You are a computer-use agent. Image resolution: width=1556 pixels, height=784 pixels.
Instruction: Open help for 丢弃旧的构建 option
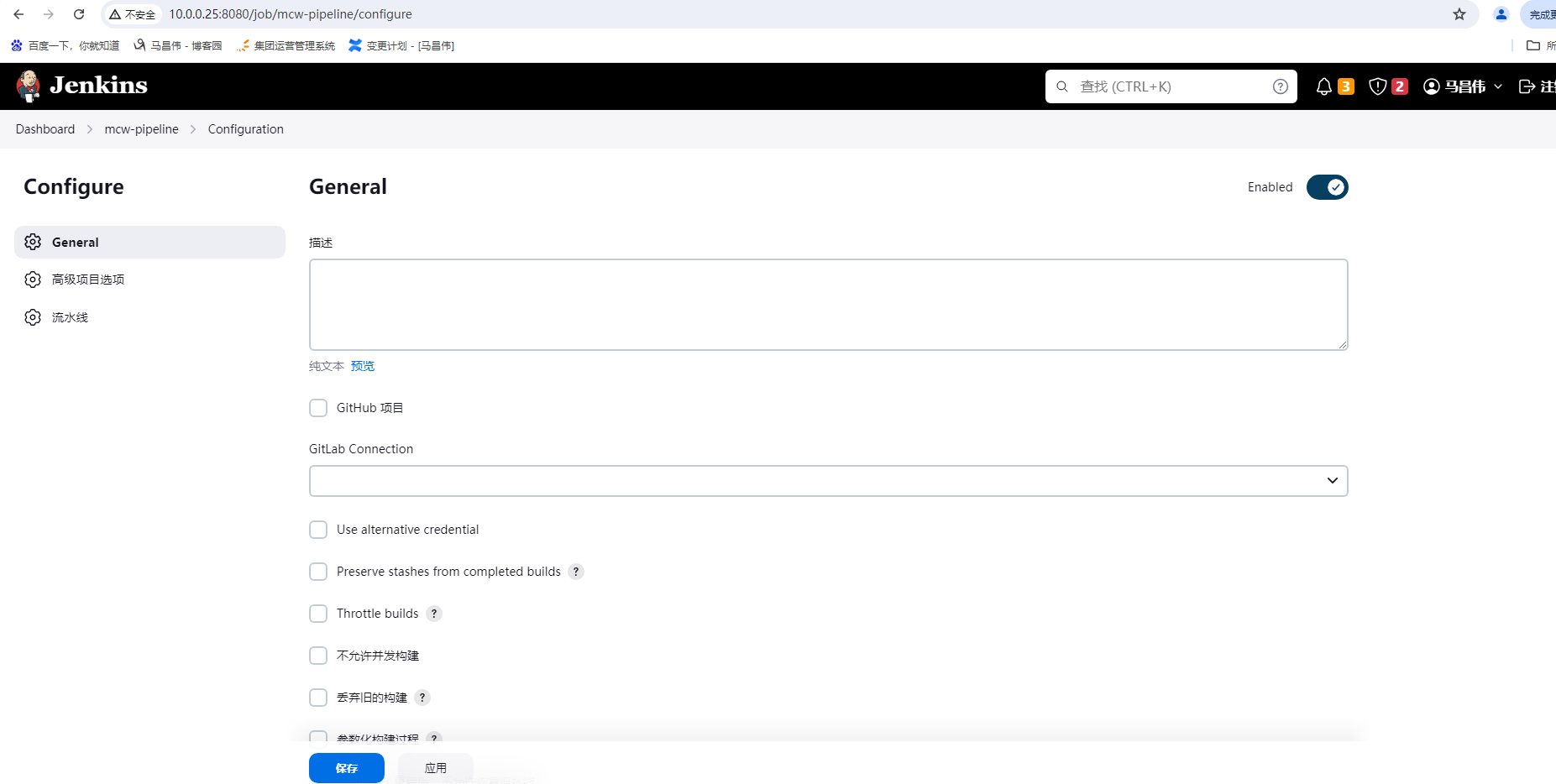point(422,698)
